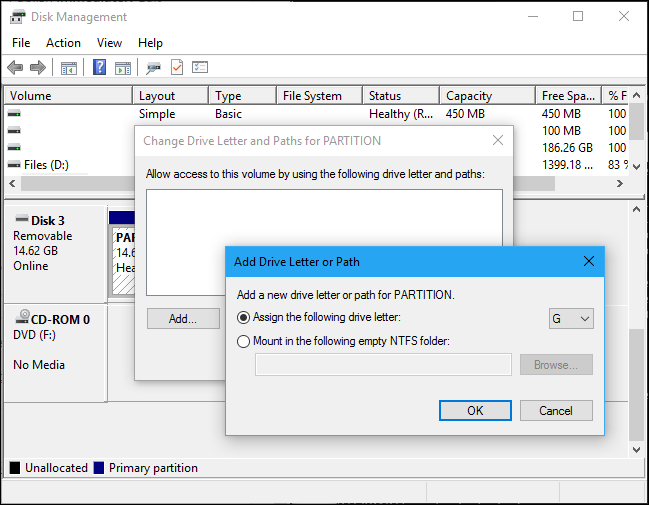This screenshot has width=649, height=505.
Task: Select the Files (D:) volume row
Action: (46, 165)
